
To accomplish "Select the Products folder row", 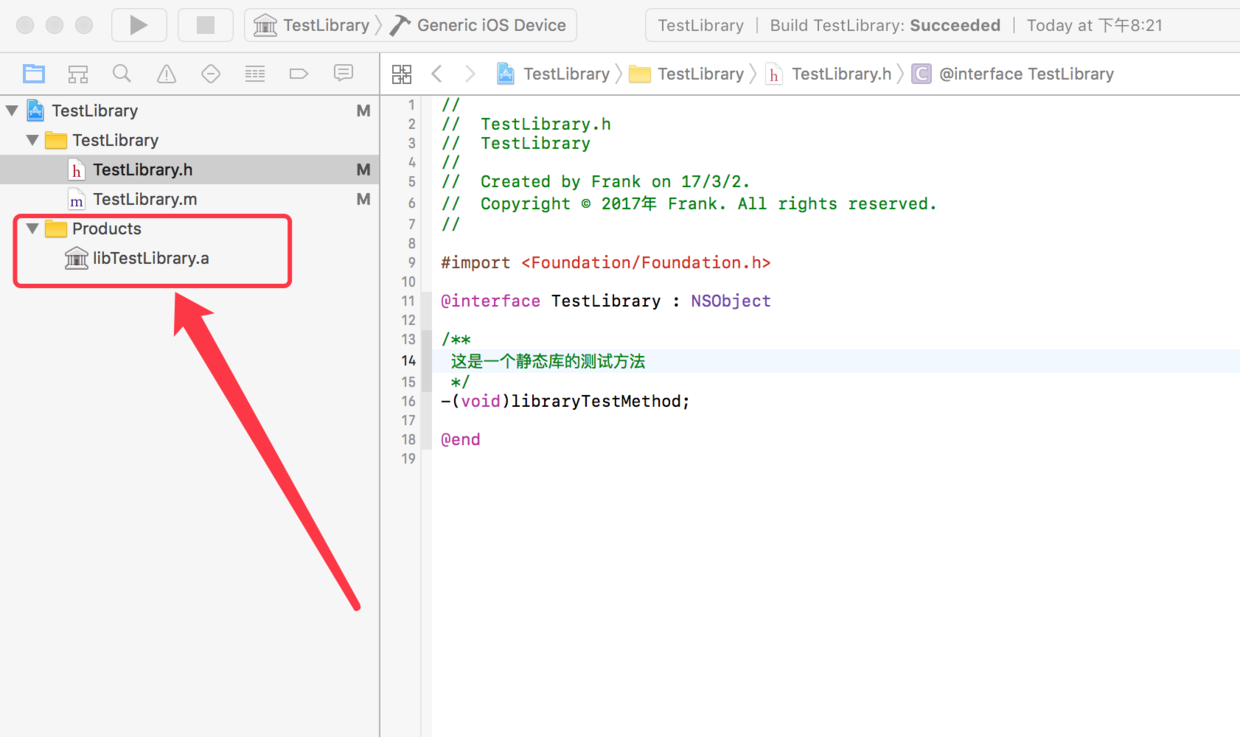I will click(x=189, y=229).
